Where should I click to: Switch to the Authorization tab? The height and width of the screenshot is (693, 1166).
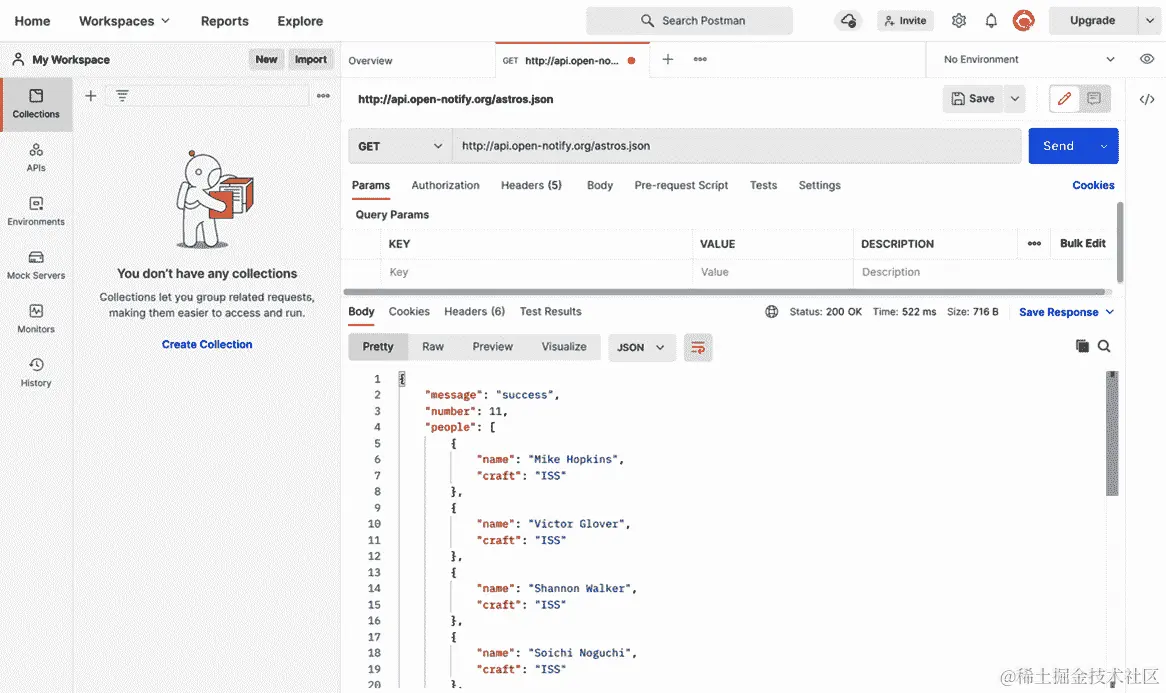tap(445, 185)
